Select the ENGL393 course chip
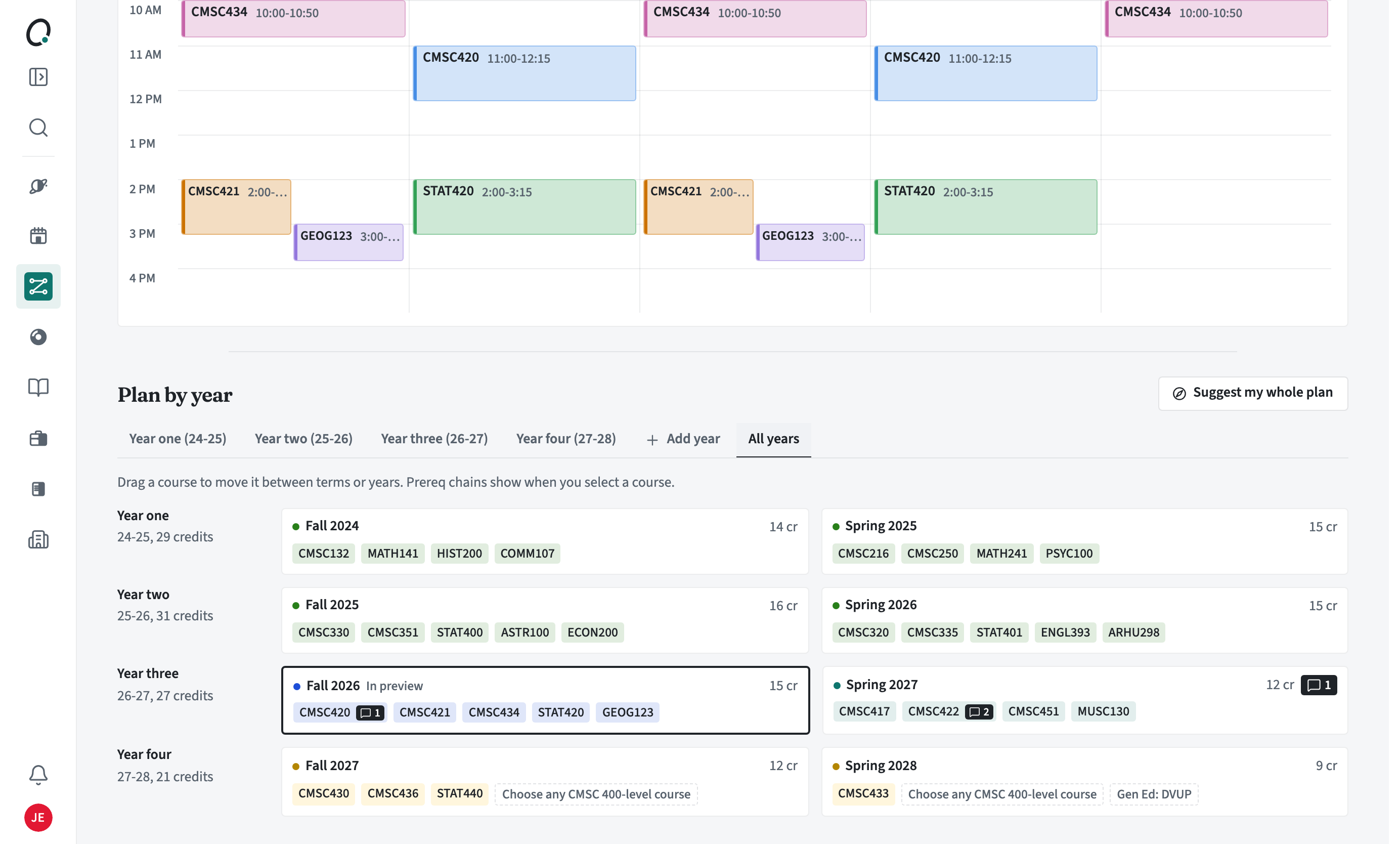The image size is (1400, 844). click(1065, 632)
